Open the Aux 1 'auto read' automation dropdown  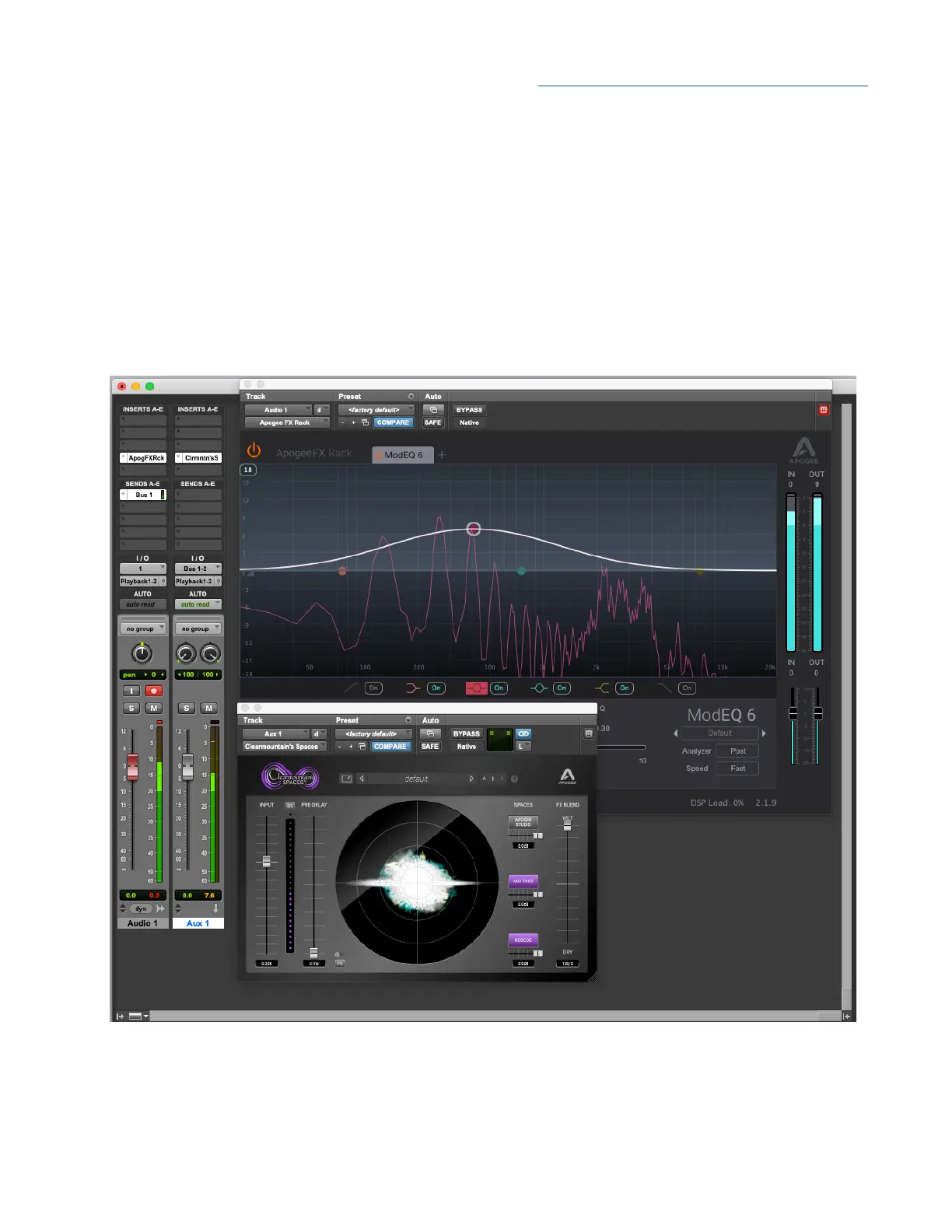pos(198,604)
